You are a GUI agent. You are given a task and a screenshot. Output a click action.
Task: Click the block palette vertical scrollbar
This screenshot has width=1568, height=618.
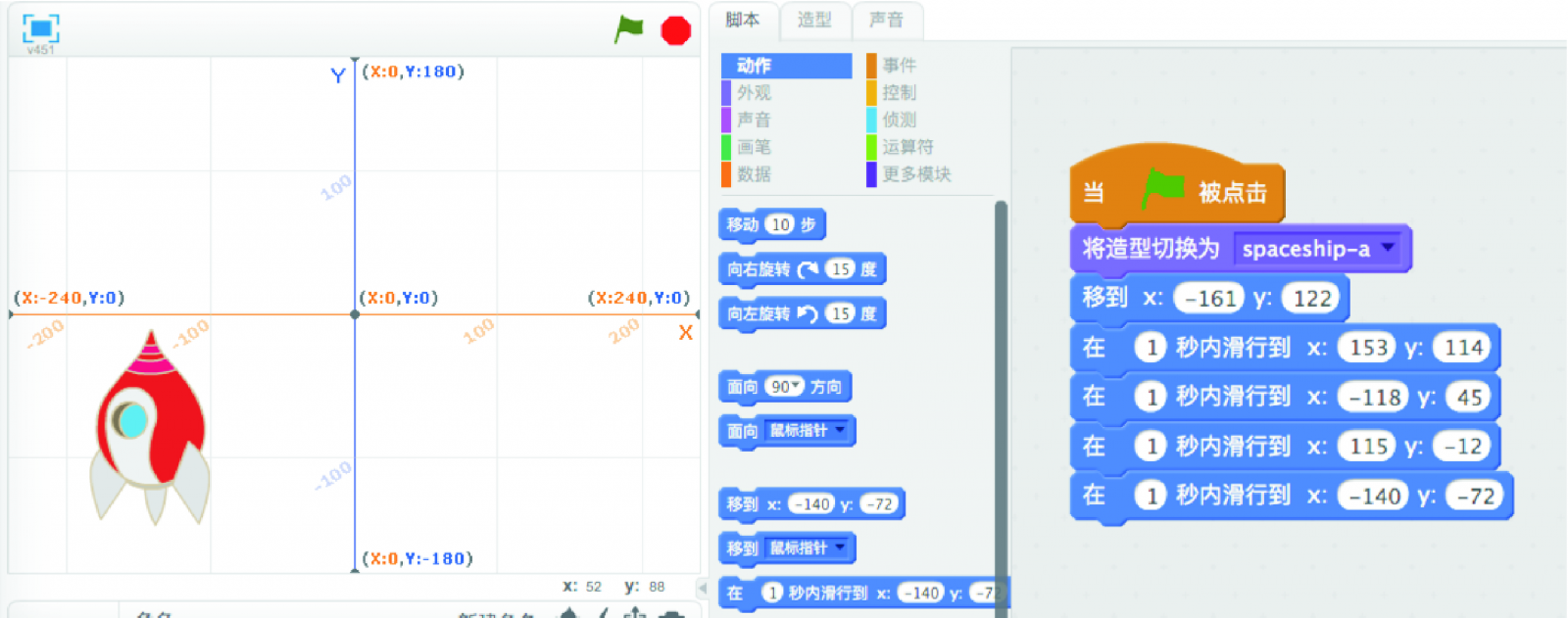pyautogui.click(x=1001, y=392)
